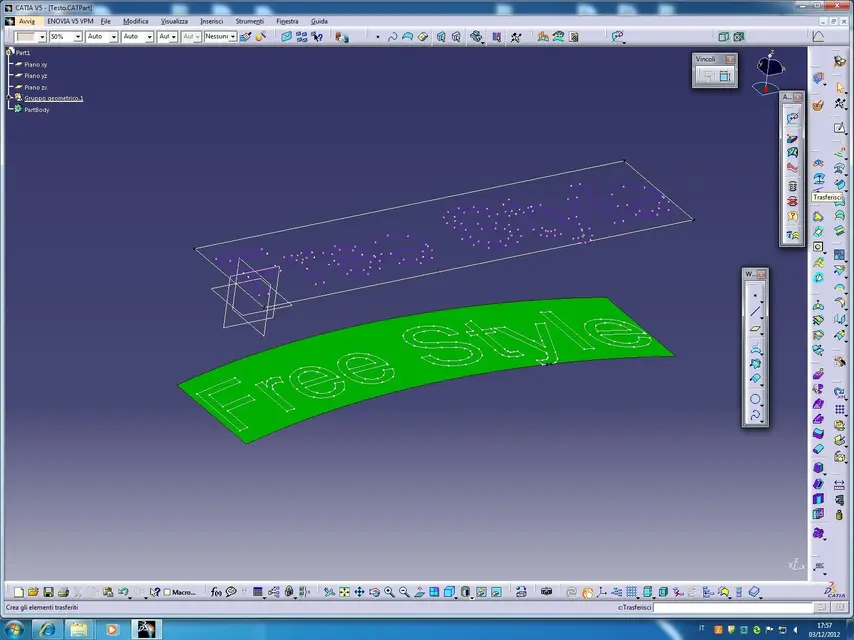The height and width of the screenshot is (640, 854).
Task: Click the What's This help cursor icon
Action: tap(155, 592)
